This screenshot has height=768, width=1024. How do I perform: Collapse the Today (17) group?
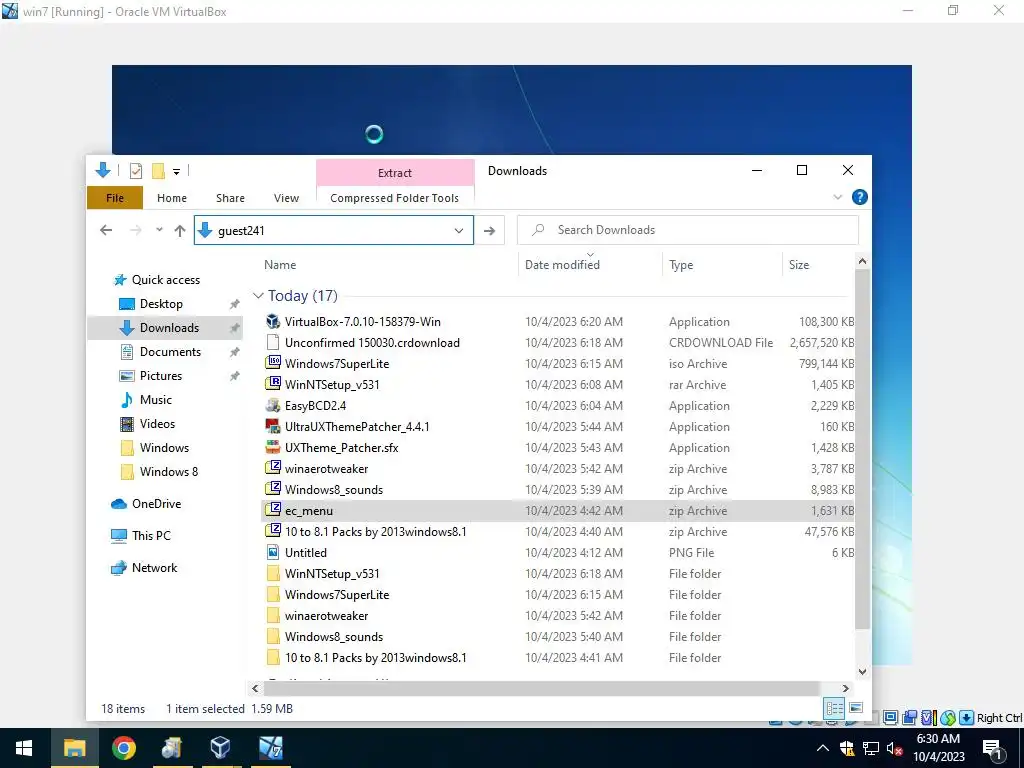pos(258,296)
